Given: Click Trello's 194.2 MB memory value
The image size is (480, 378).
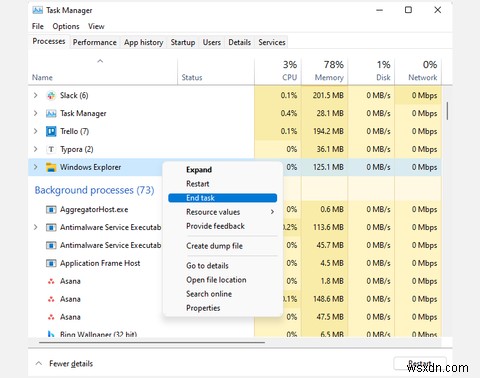Looking at the screenshot, I should (328, 131).
